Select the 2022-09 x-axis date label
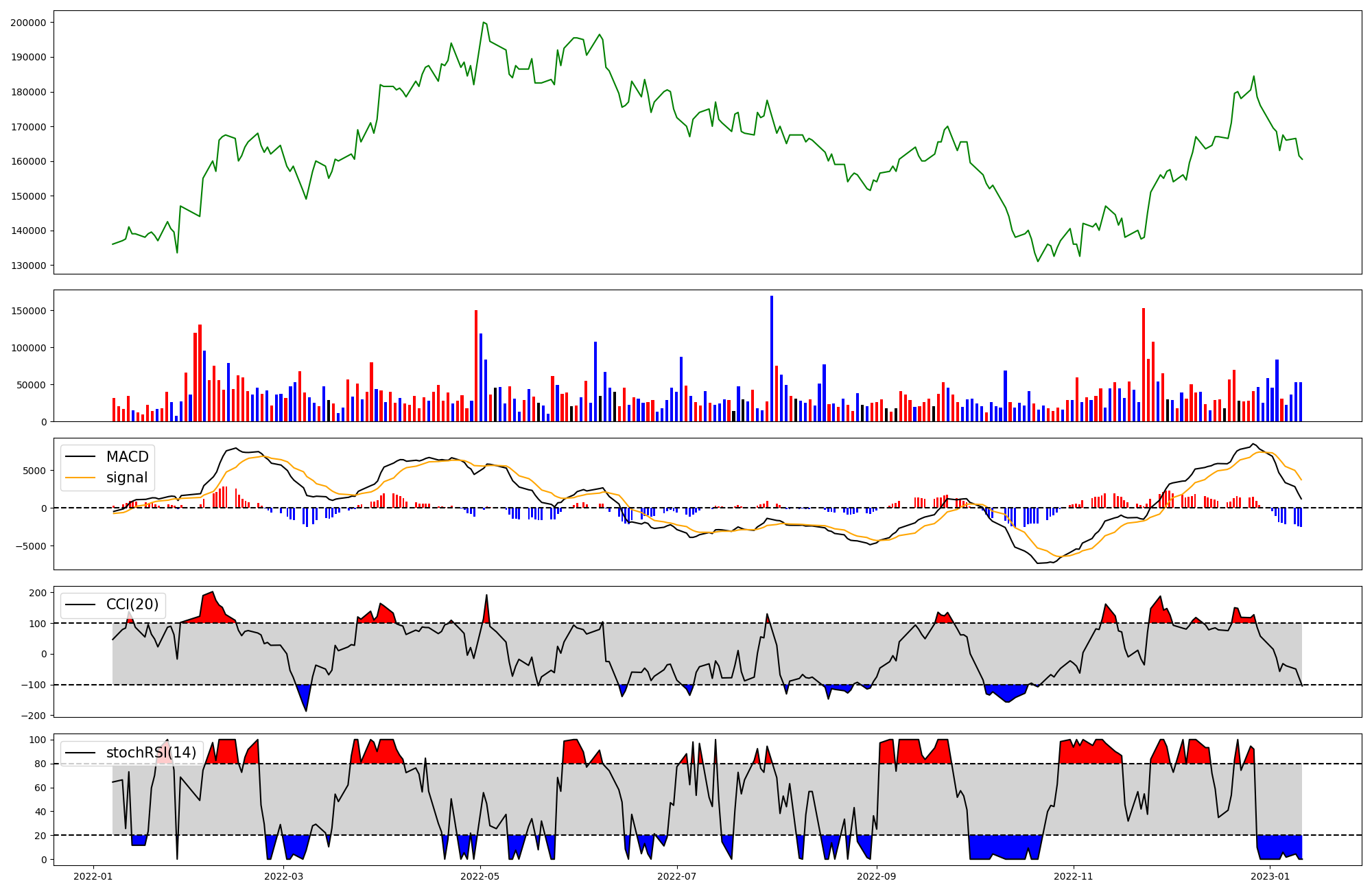The image size is (1372, 892). click(x=877, y=876)
